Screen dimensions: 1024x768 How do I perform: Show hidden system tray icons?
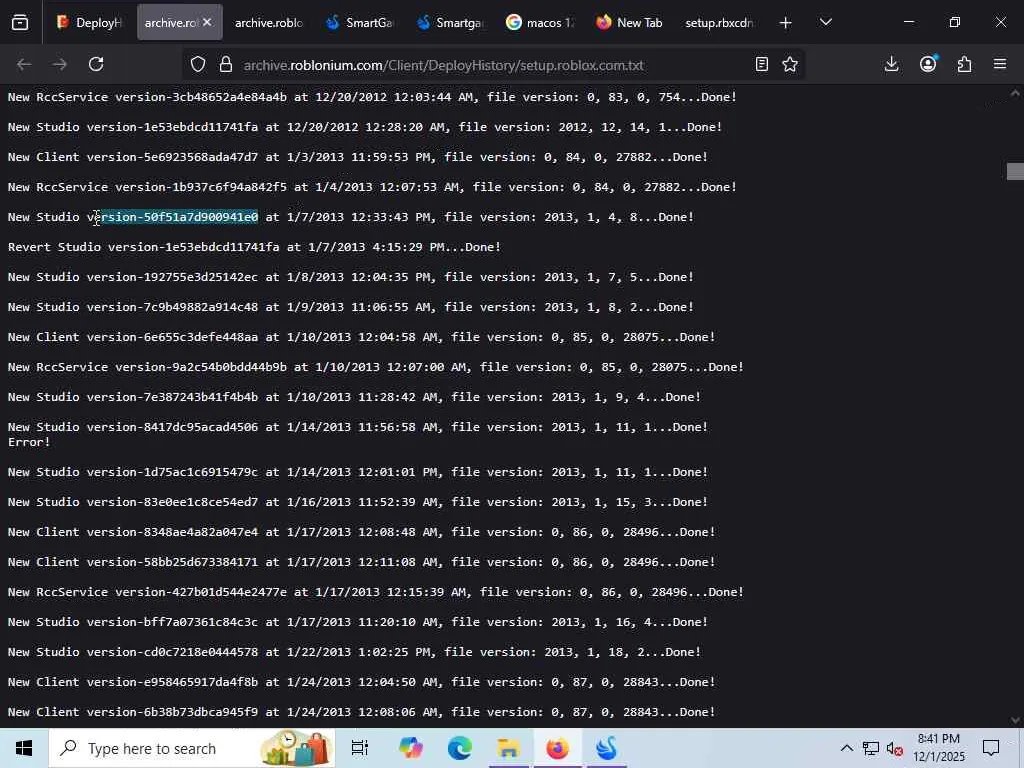pyautogui.click(x=846, y=748)
